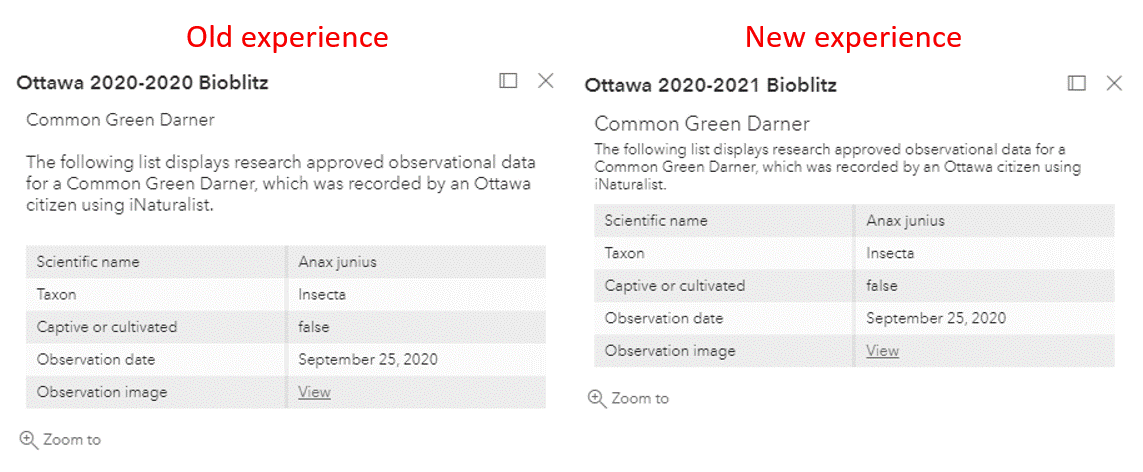Select Anax junius value in old popup

(337, 262)
